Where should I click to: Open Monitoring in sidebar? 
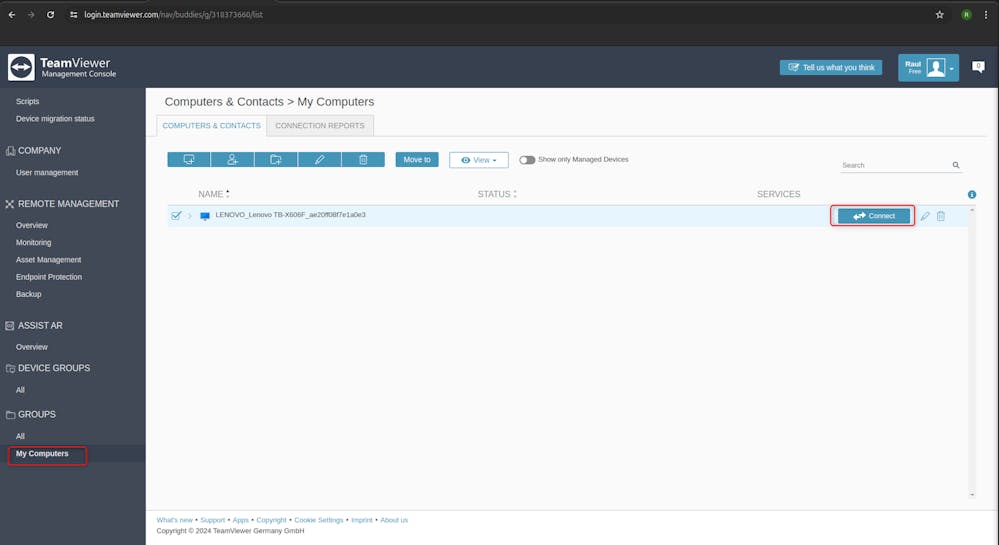[33, 242]
